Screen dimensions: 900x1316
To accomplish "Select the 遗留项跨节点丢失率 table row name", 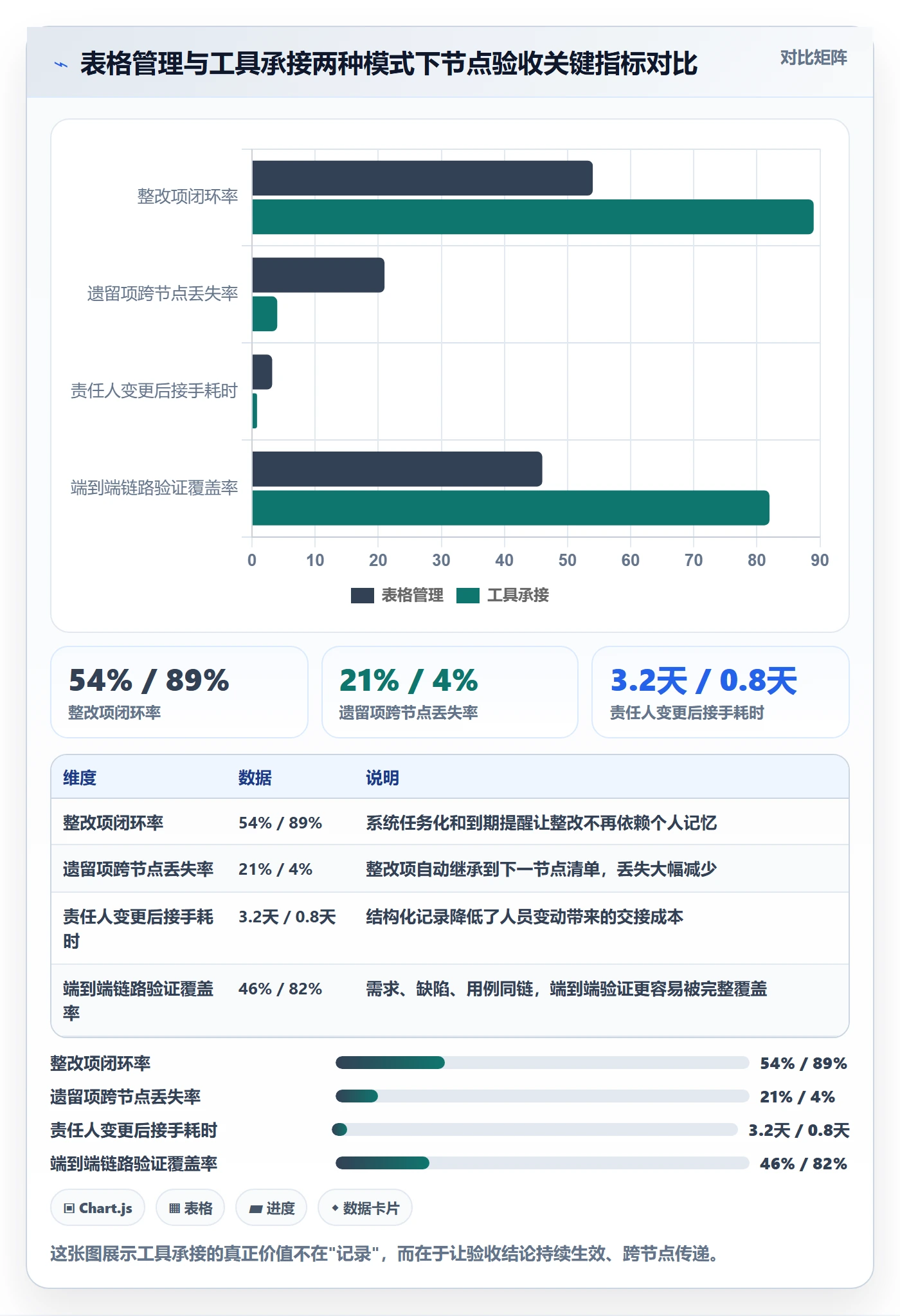I will click(x=138, y=869).
